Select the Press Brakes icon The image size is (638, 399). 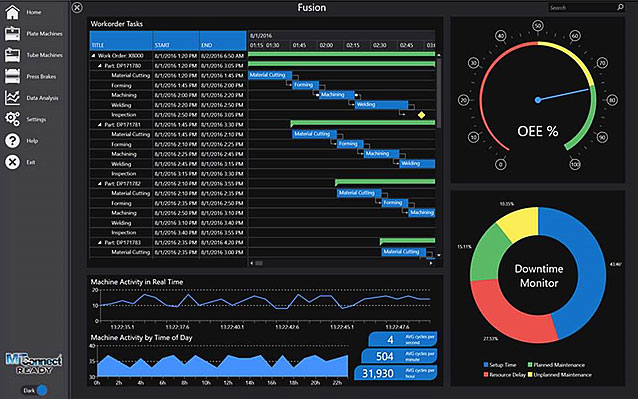click(12, 76)
